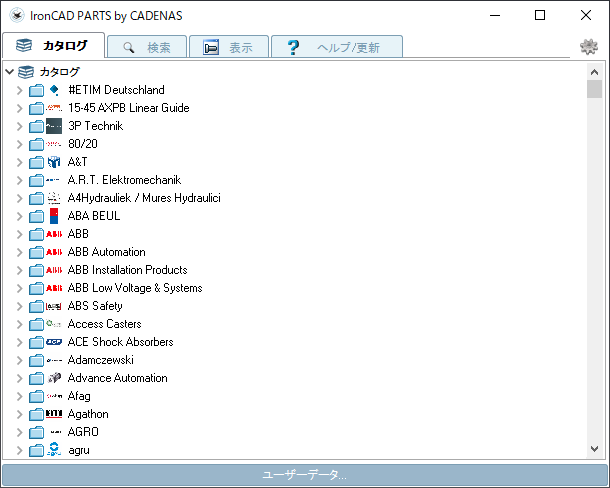This screenshot has height=488, width=610.
Task: Click the #ETIM Deutschland logo icon
Action: tap(54, 90)
